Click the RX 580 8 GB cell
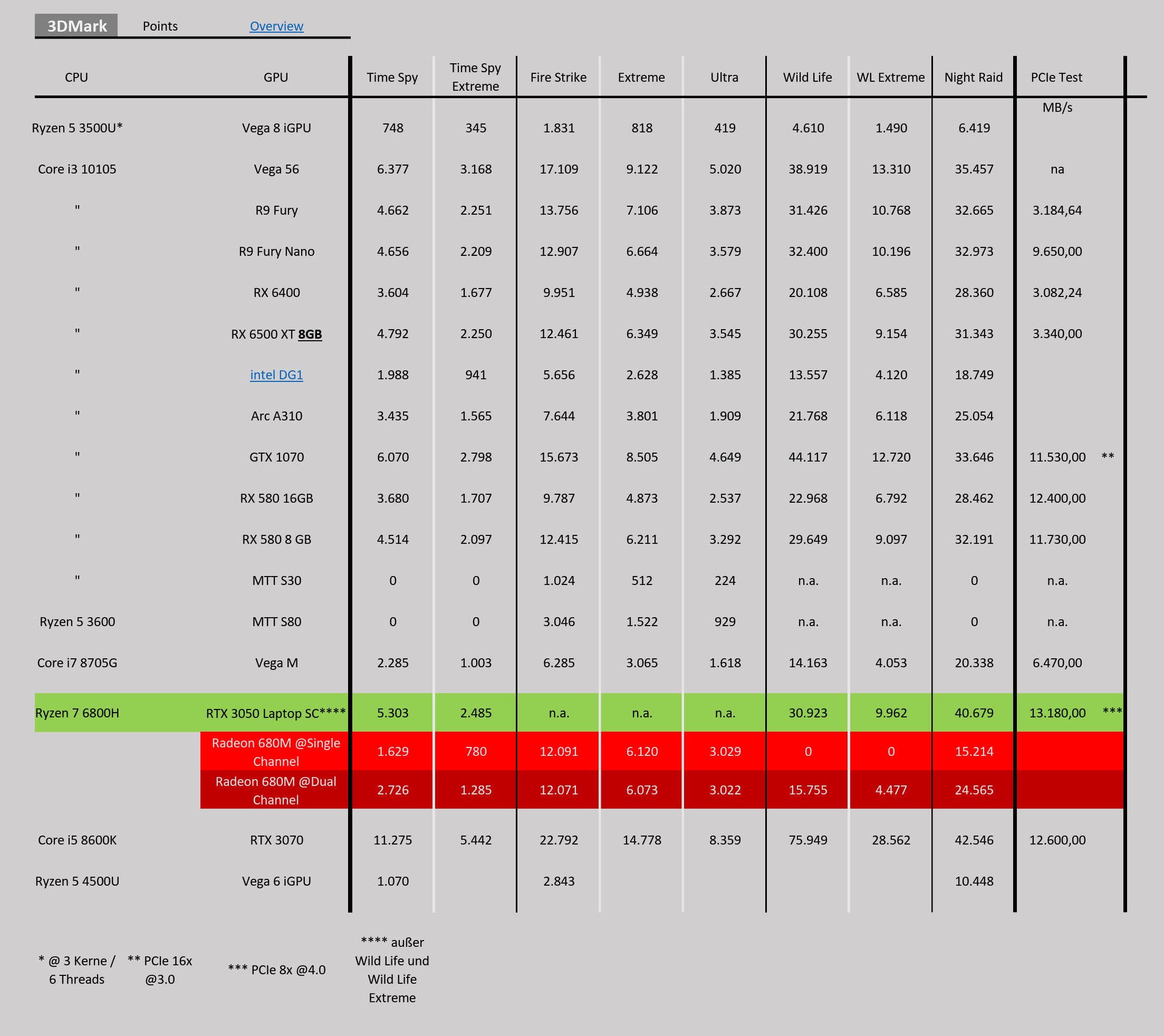Screen dimensions: 1164x1036 [x=276, y=539]
